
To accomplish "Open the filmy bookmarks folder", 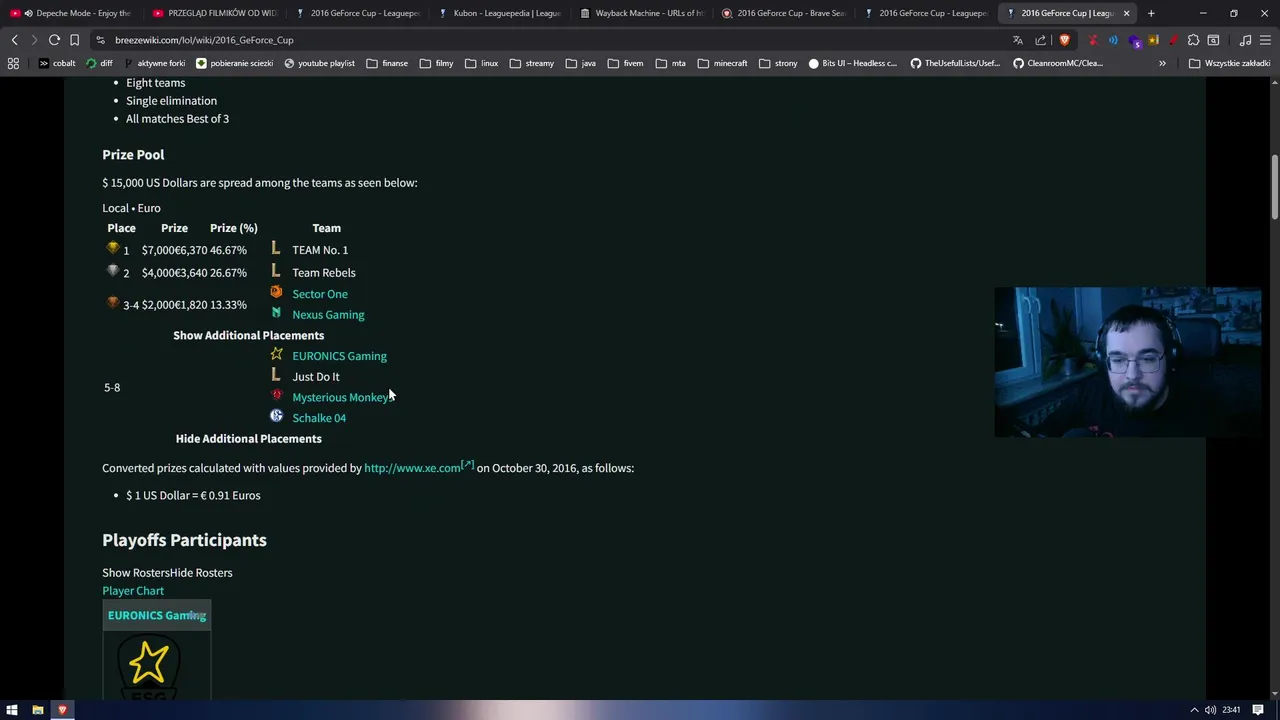I will point(437,63).
